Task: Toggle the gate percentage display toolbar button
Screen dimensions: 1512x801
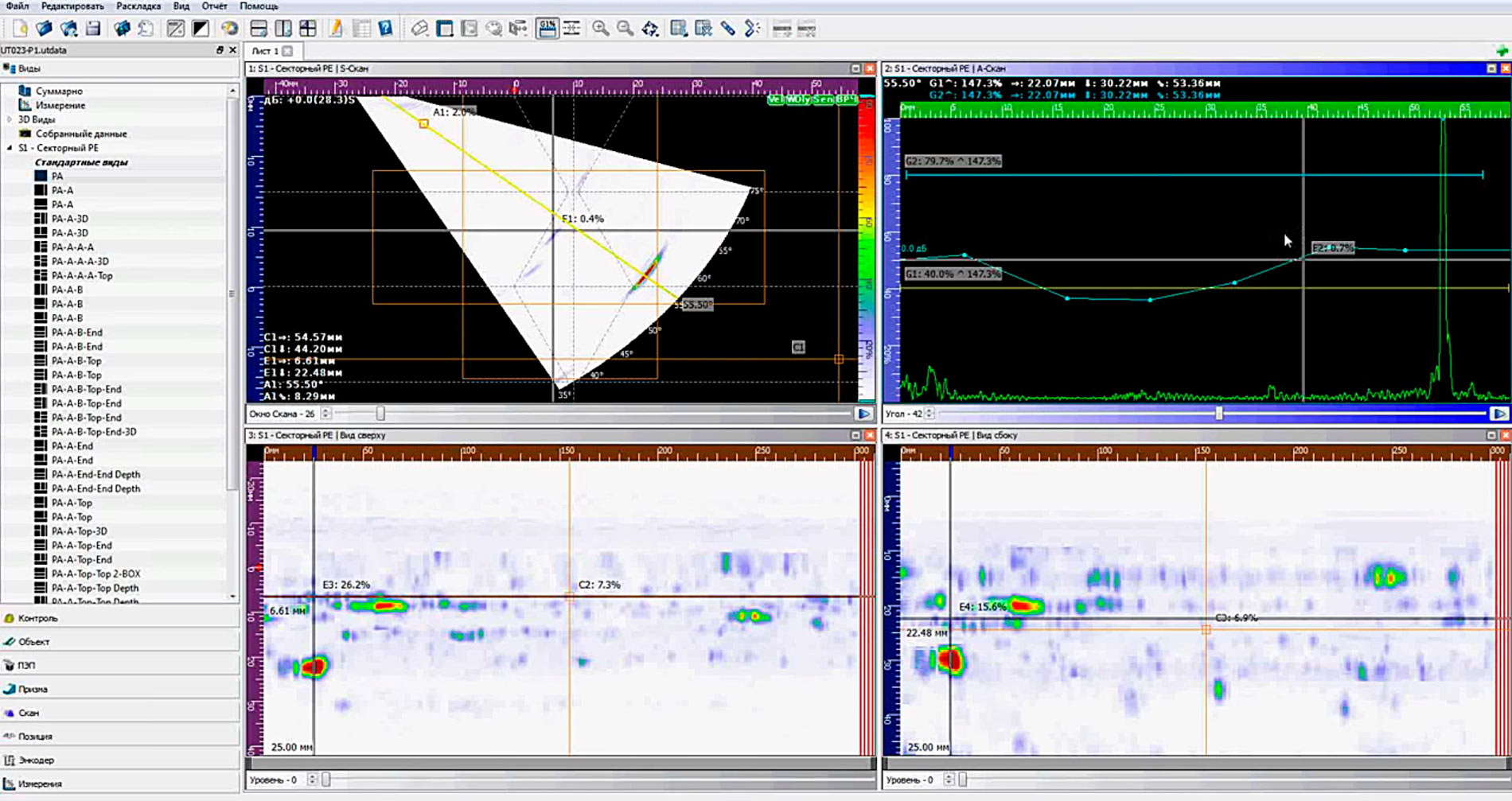Action: 548,29
